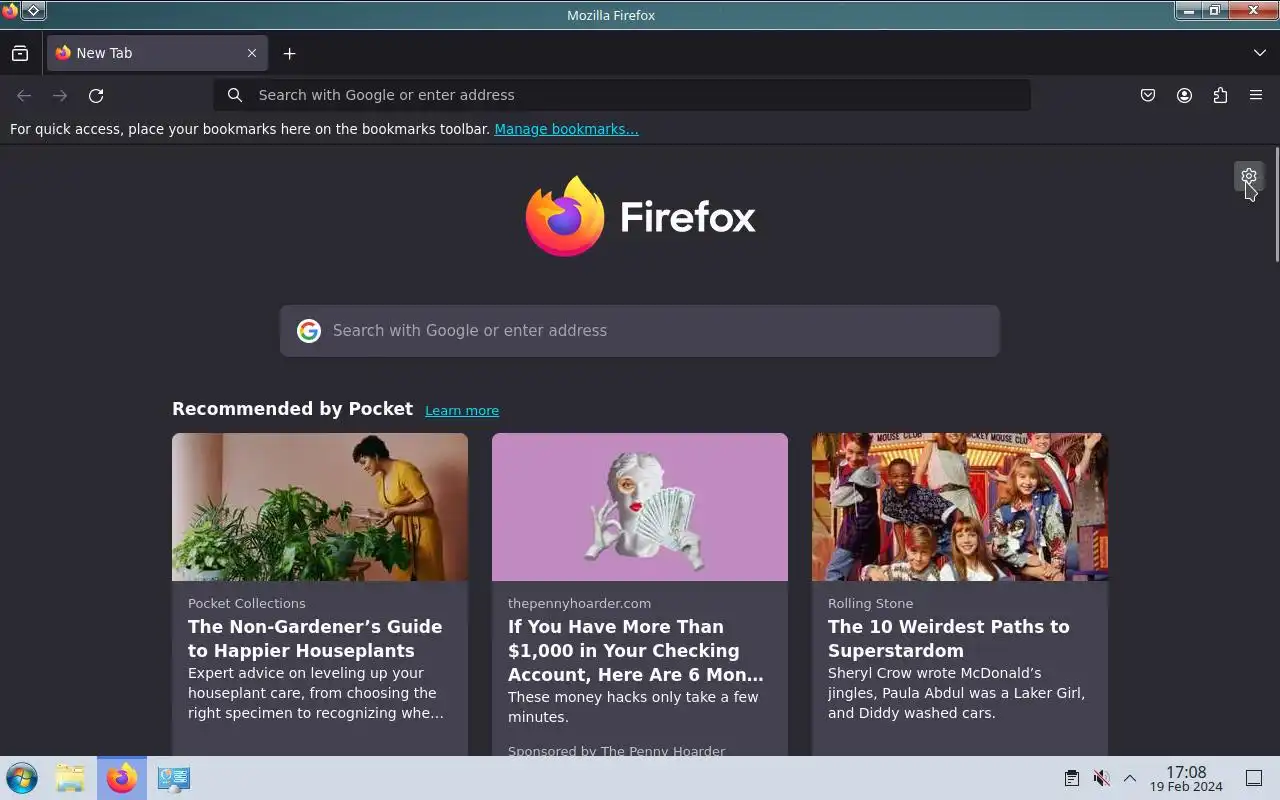
Task: Expand the list all tabs chevron
Action: (1259, 53)
